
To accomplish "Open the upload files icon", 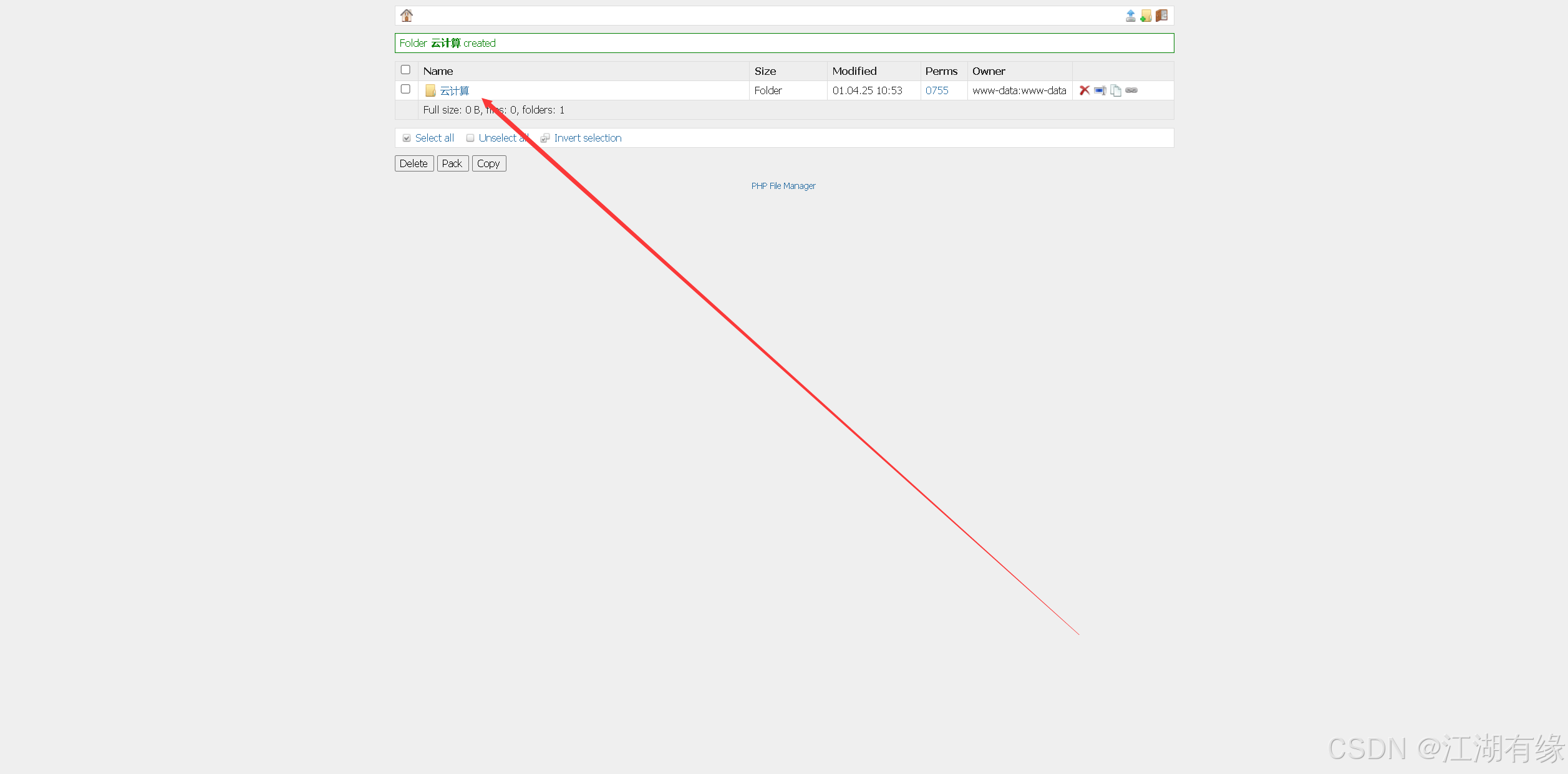I will coord(1130,16).
